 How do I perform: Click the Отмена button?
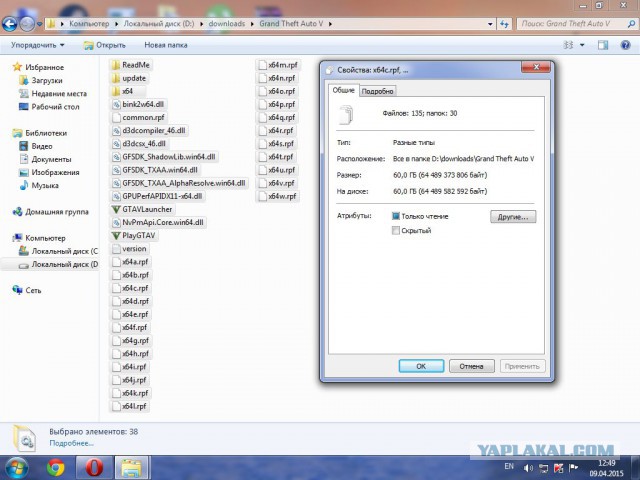tap(471, 366)
